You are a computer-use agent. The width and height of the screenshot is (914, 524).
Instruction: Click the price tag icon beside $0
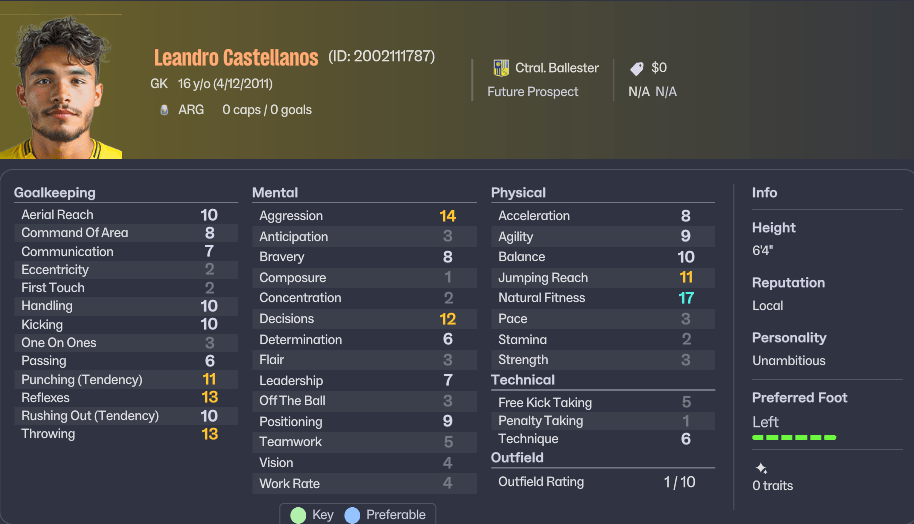point(637,68)
